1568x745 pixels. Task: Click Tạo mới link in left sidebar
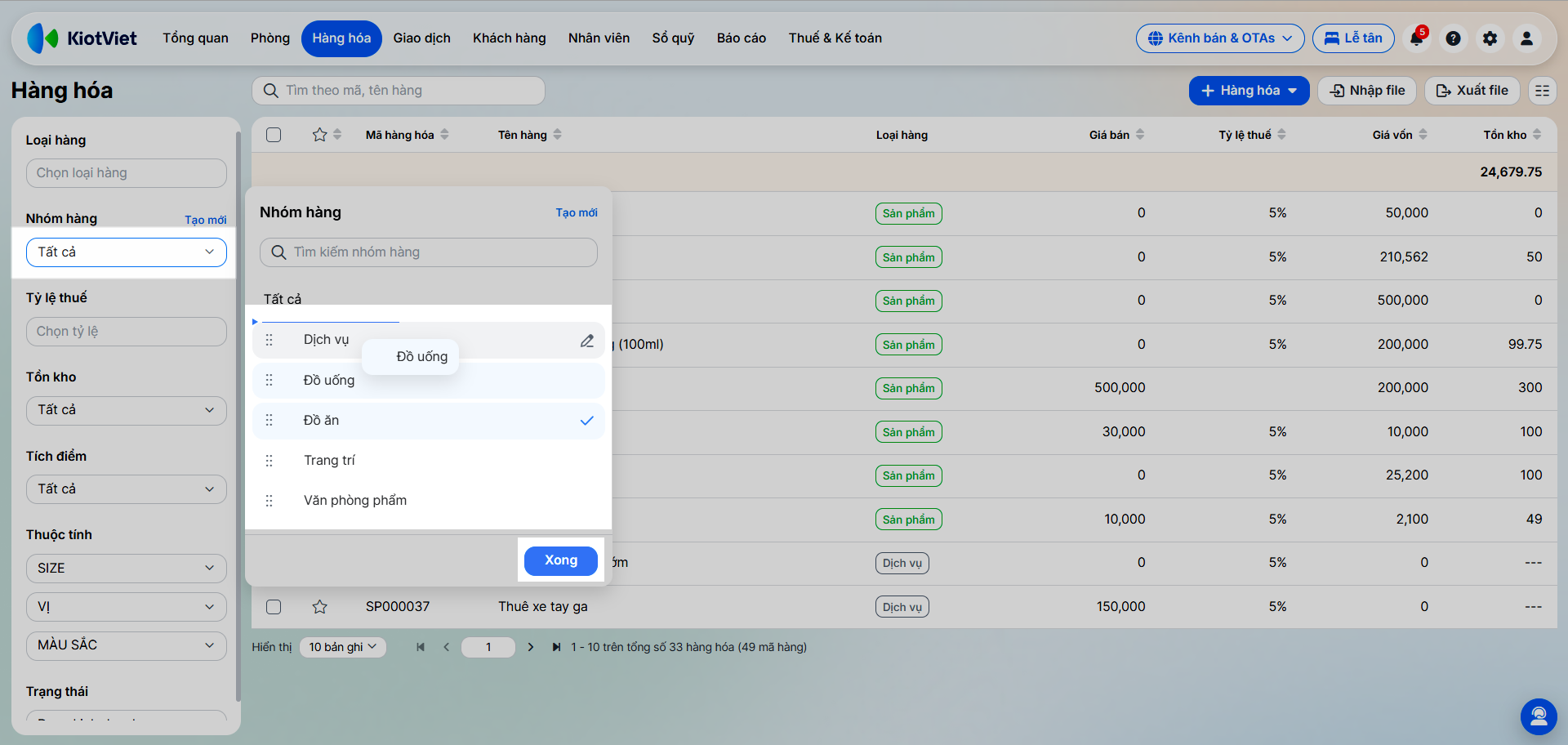click(x=206, y=220)
